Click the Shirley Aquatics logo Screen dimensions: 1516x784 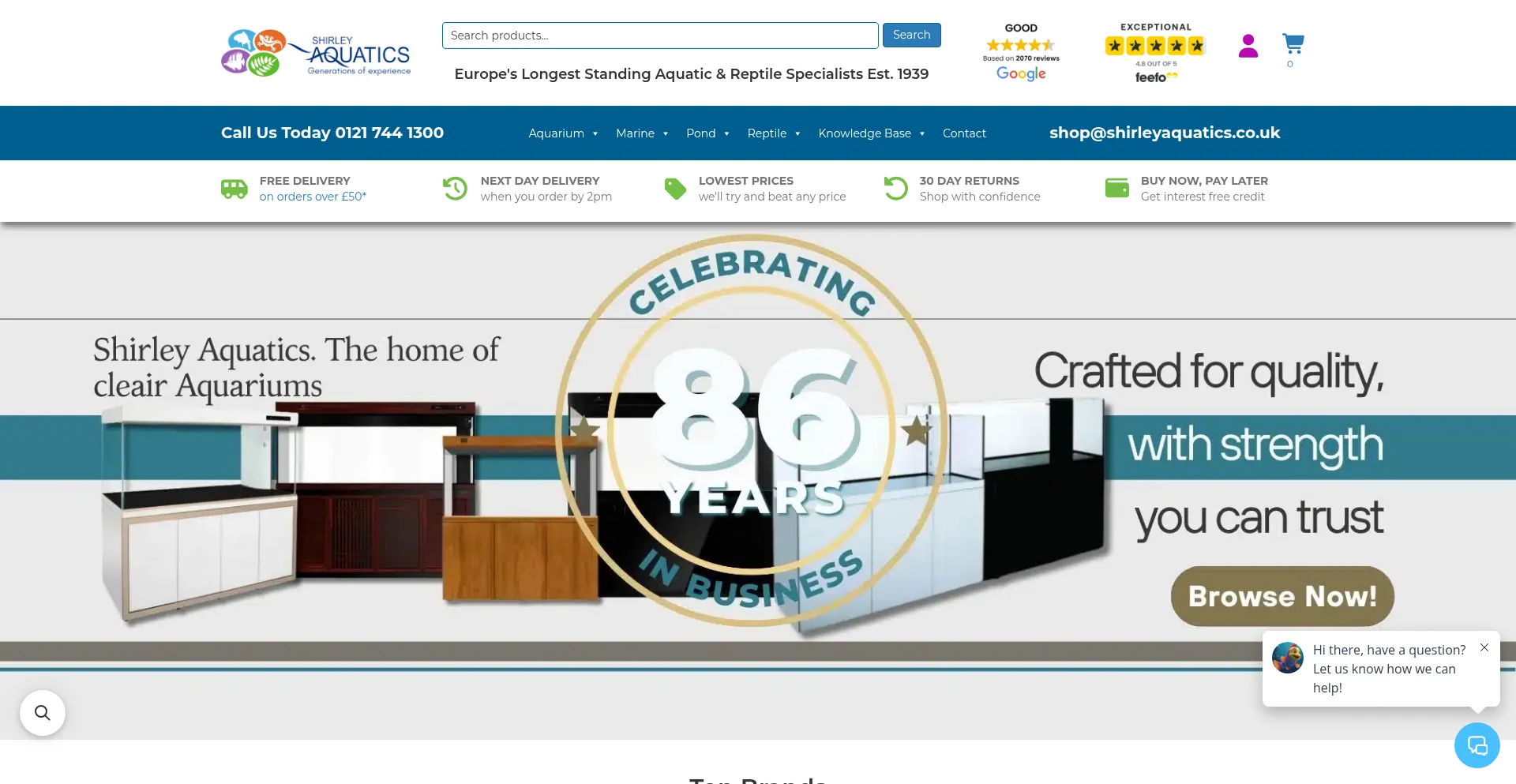tap(316, 53)
